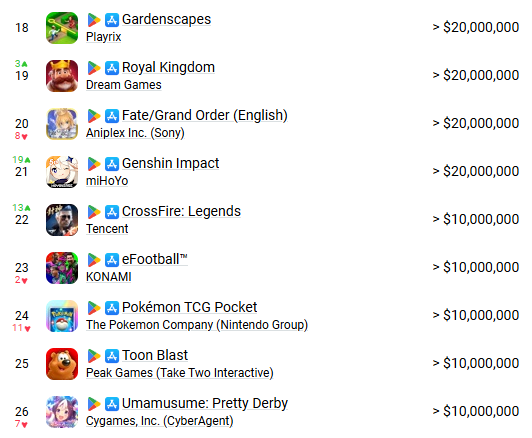The image size is (532, 438).
Task: Click the Genshin Impact character icon thumbnail
Action: pos(62,172)
